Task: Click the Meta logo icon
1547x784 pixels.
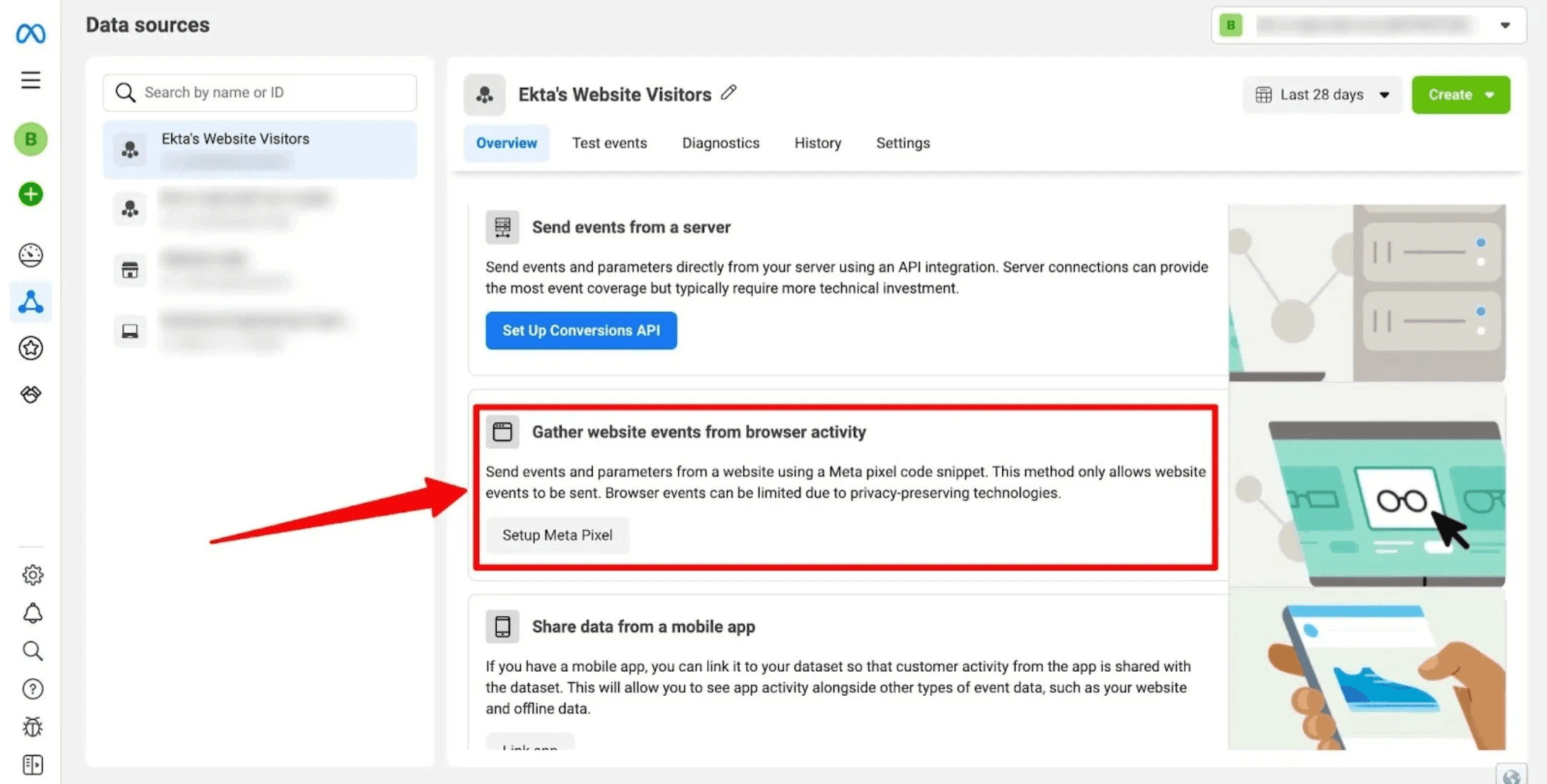Action: (30, 33)
